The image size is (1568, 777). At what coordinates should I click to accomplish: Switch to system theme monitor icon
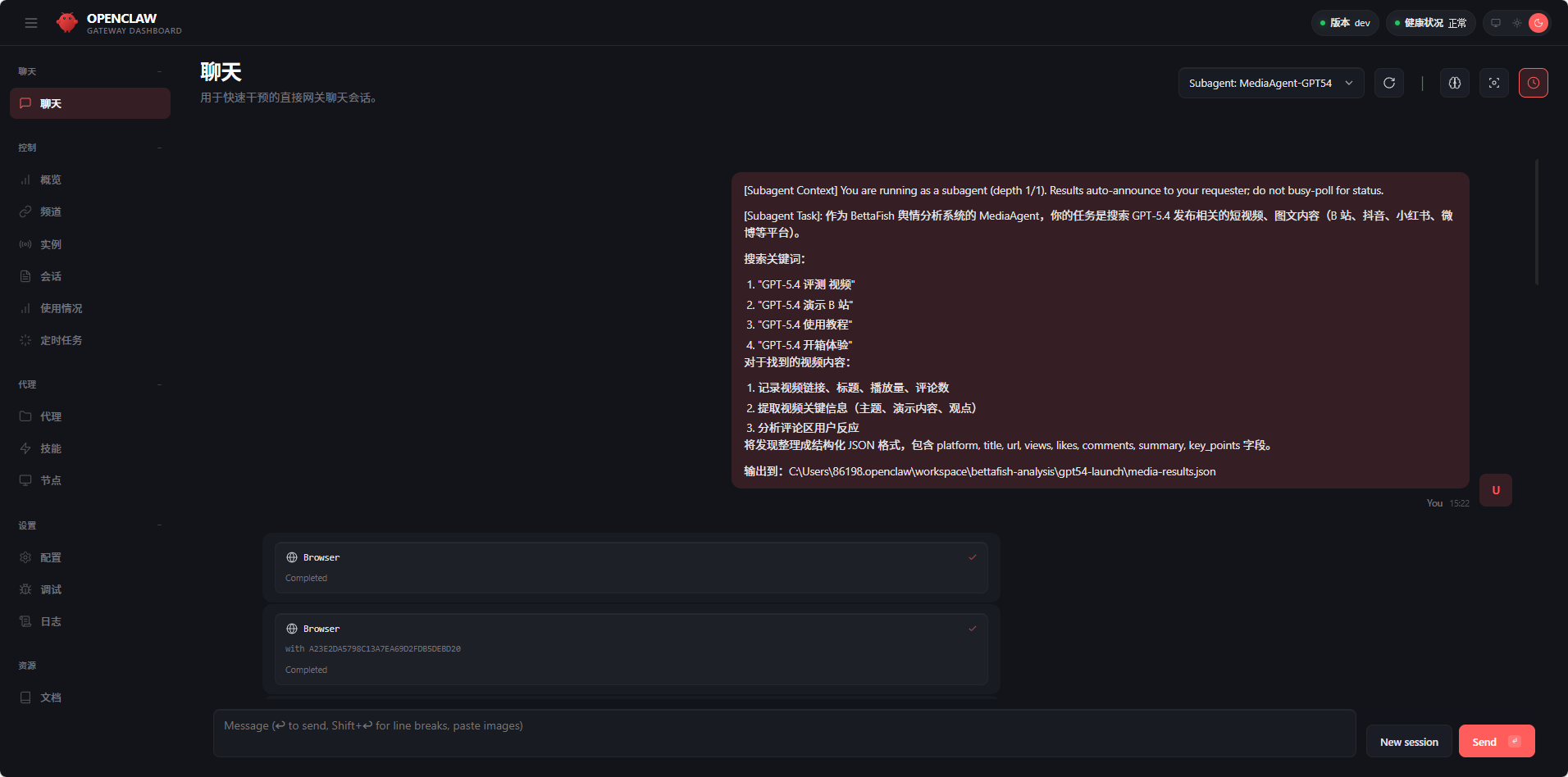[1496, 23]
